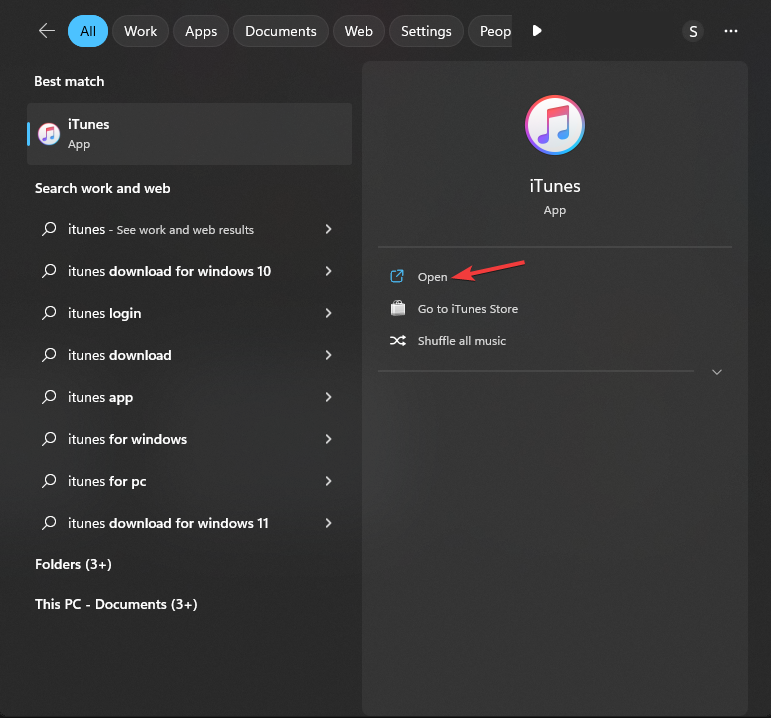
Task: Select 'itunes - See work and web results'
Action: (x=189, y=229)
